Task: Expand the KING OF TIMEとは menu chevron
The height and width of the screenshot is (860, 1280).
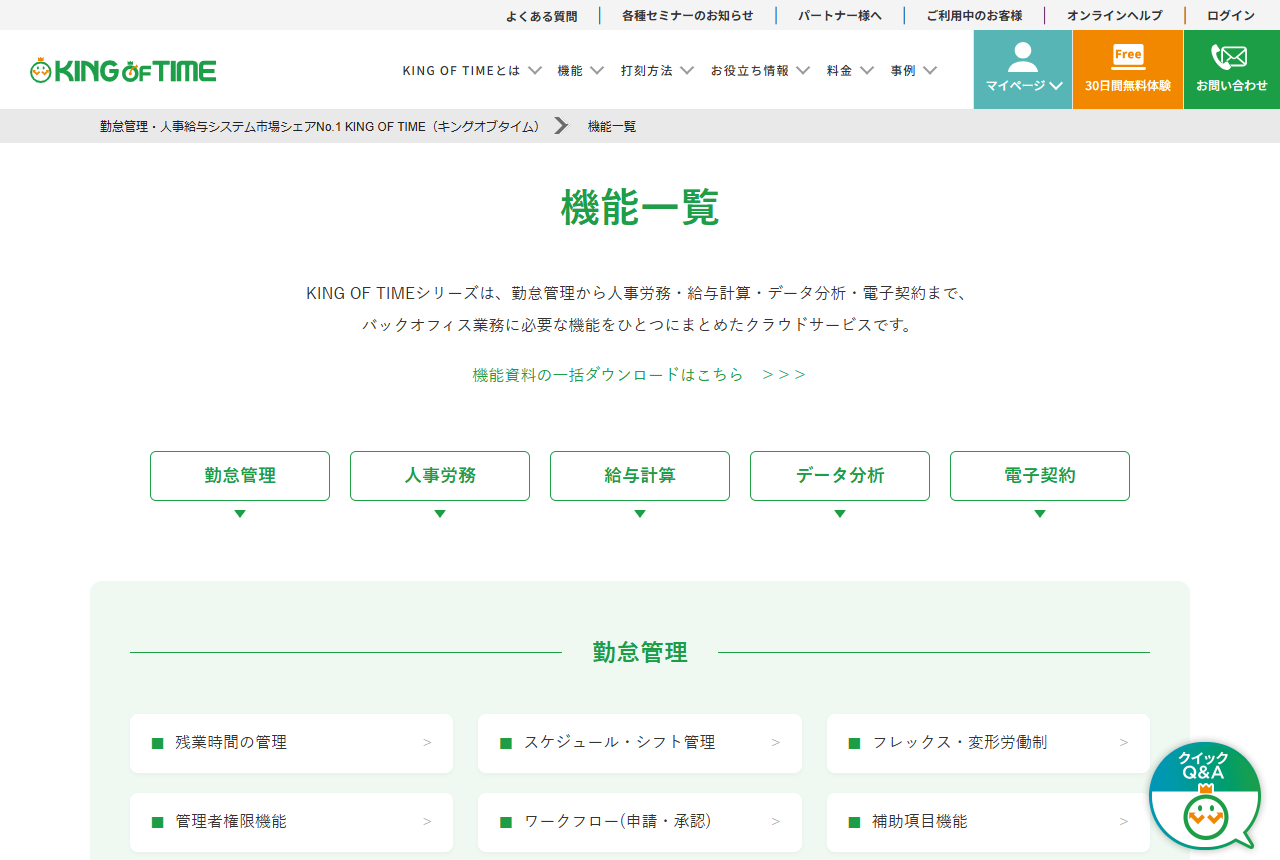Action: (535, 71)
